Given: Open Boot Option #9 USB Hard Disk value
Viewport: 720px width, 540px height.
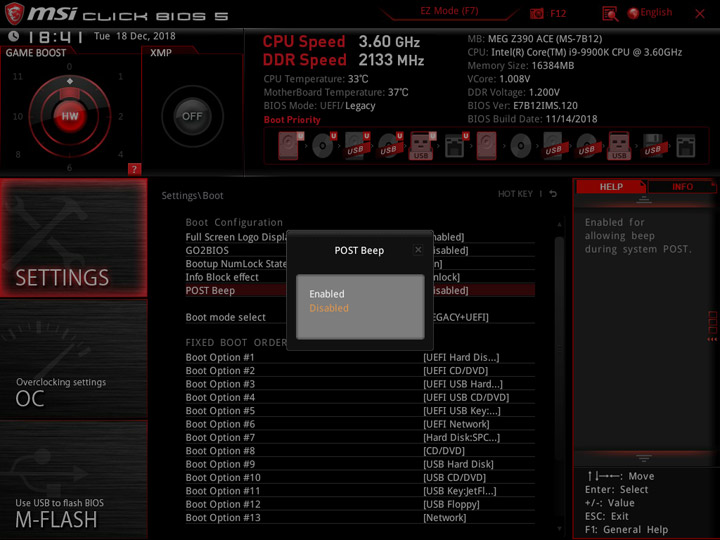Looking at the screenshot, I should click(x=458, y=464).
